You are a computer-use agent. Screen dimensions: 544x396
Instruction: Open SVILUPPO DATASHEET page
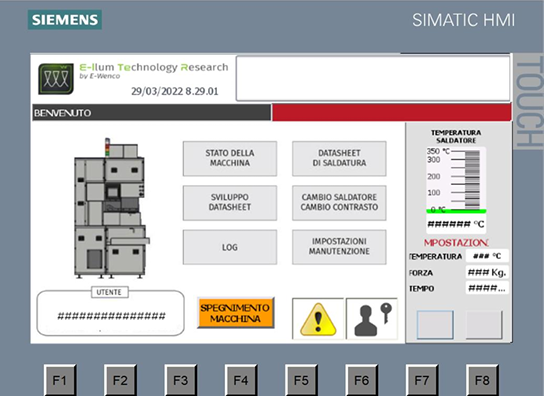click(x=230, y=203)
